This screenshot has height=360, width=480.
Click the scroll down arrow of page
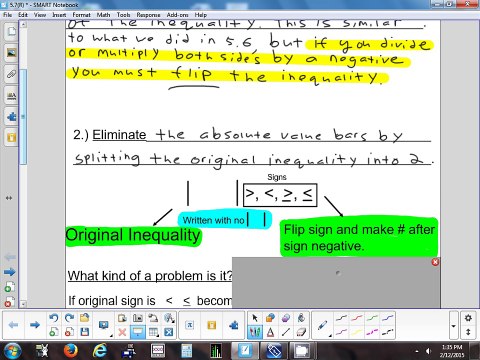tap(23, 304)
